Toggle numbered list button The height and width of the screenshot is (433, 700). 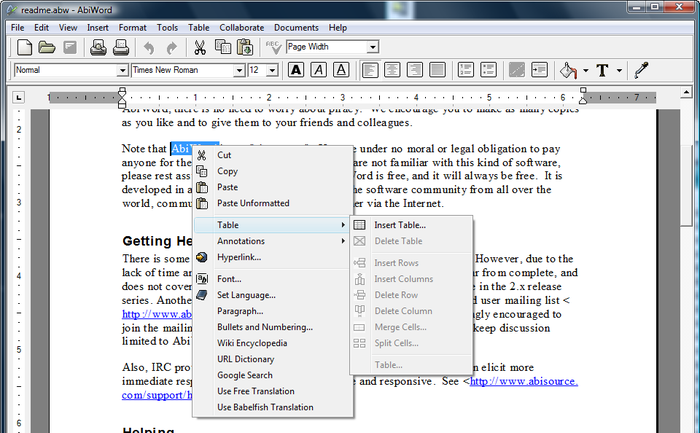pyautogui.click(x=466, y=70)
